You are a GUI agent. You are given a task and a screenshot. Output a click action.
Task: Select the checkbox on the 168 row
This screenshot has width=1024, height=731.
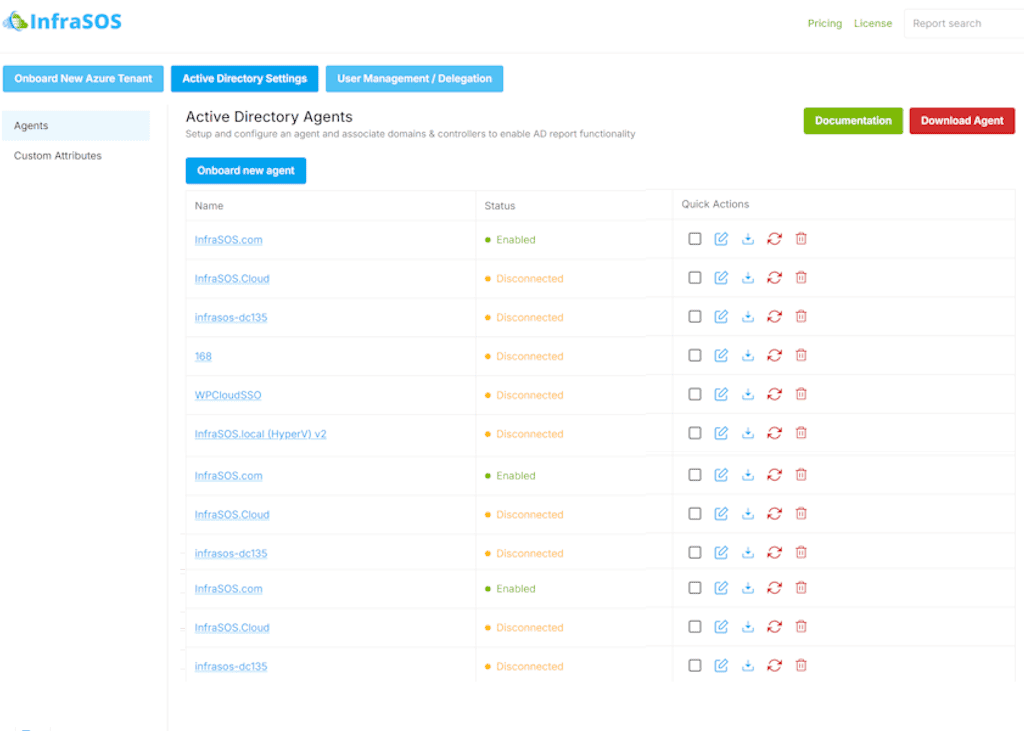coord(695,355)
